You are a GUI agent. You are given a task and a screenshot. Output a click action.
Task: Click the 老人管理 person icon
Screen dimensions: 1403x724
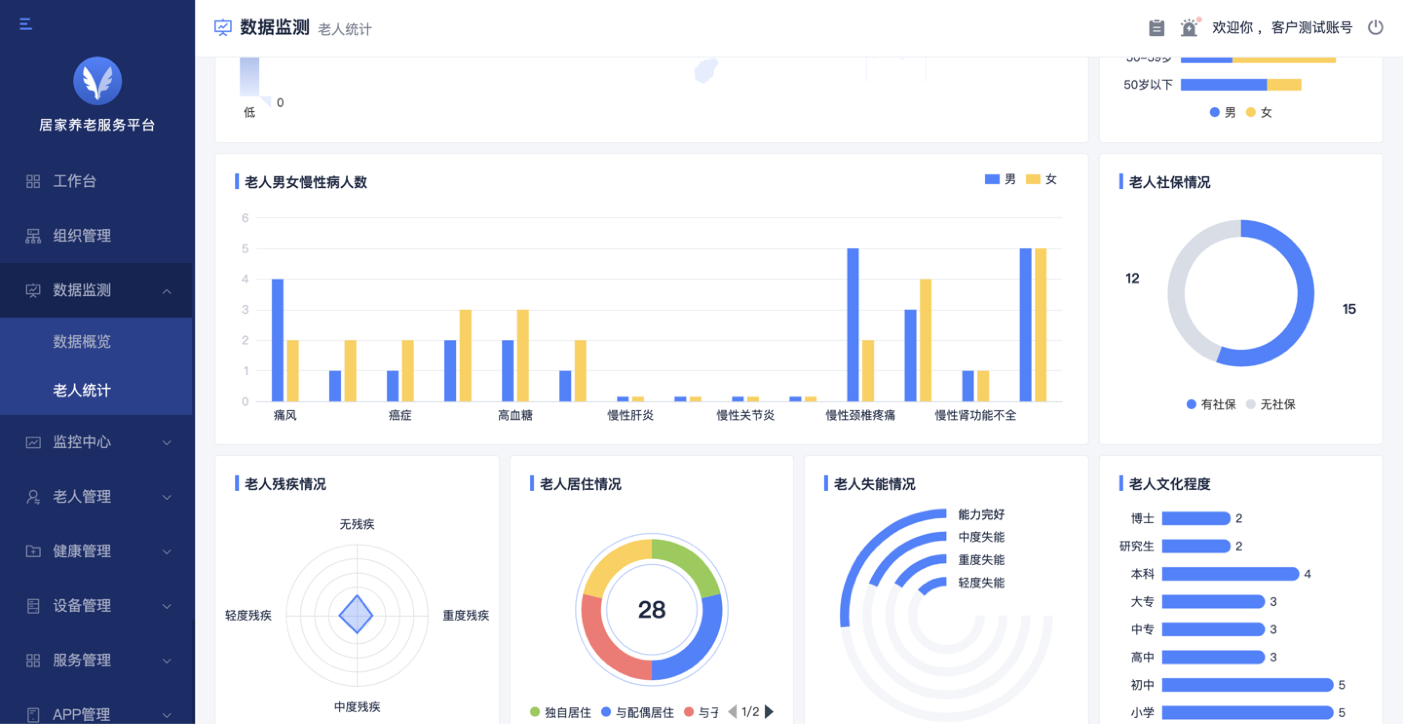click(x=33, y=497)
